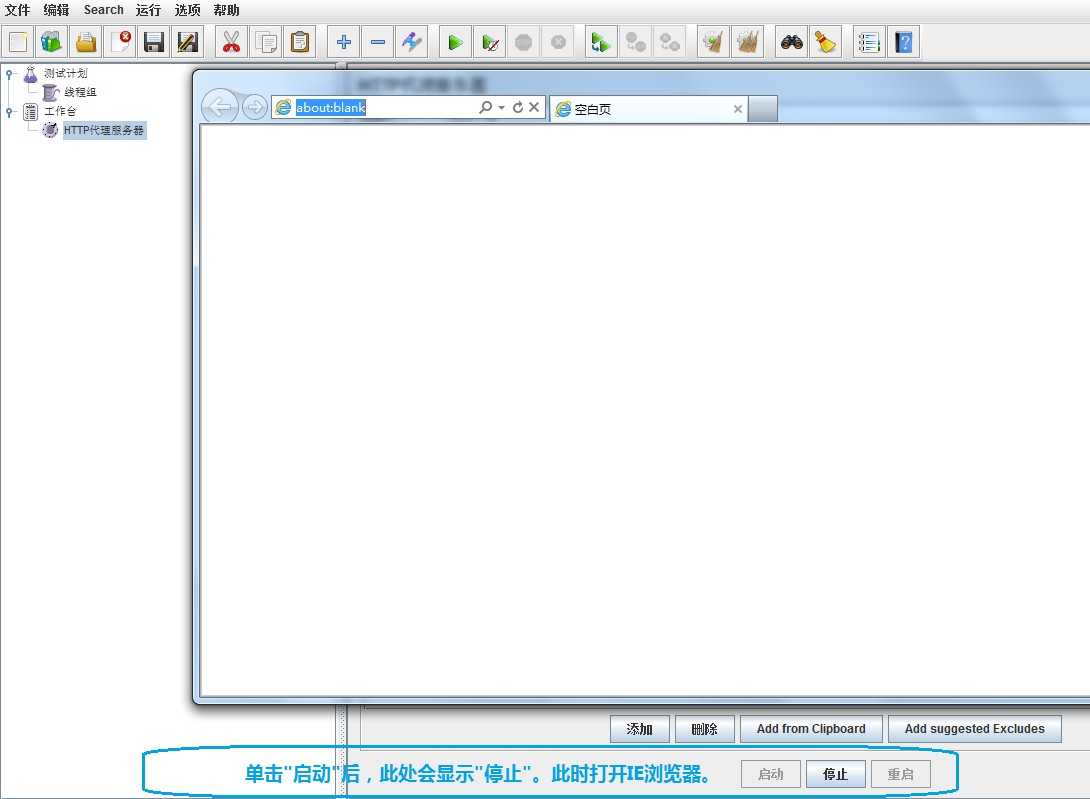Click the Clear all results icon
The image size is (1090, 799).
[x=747, y=42]
